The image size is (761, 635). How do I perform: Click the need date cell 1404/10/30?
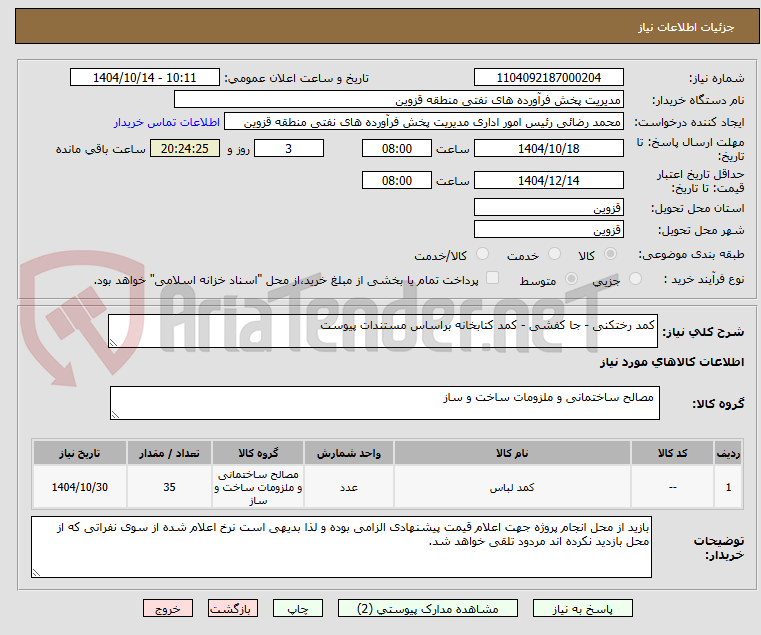80,487
